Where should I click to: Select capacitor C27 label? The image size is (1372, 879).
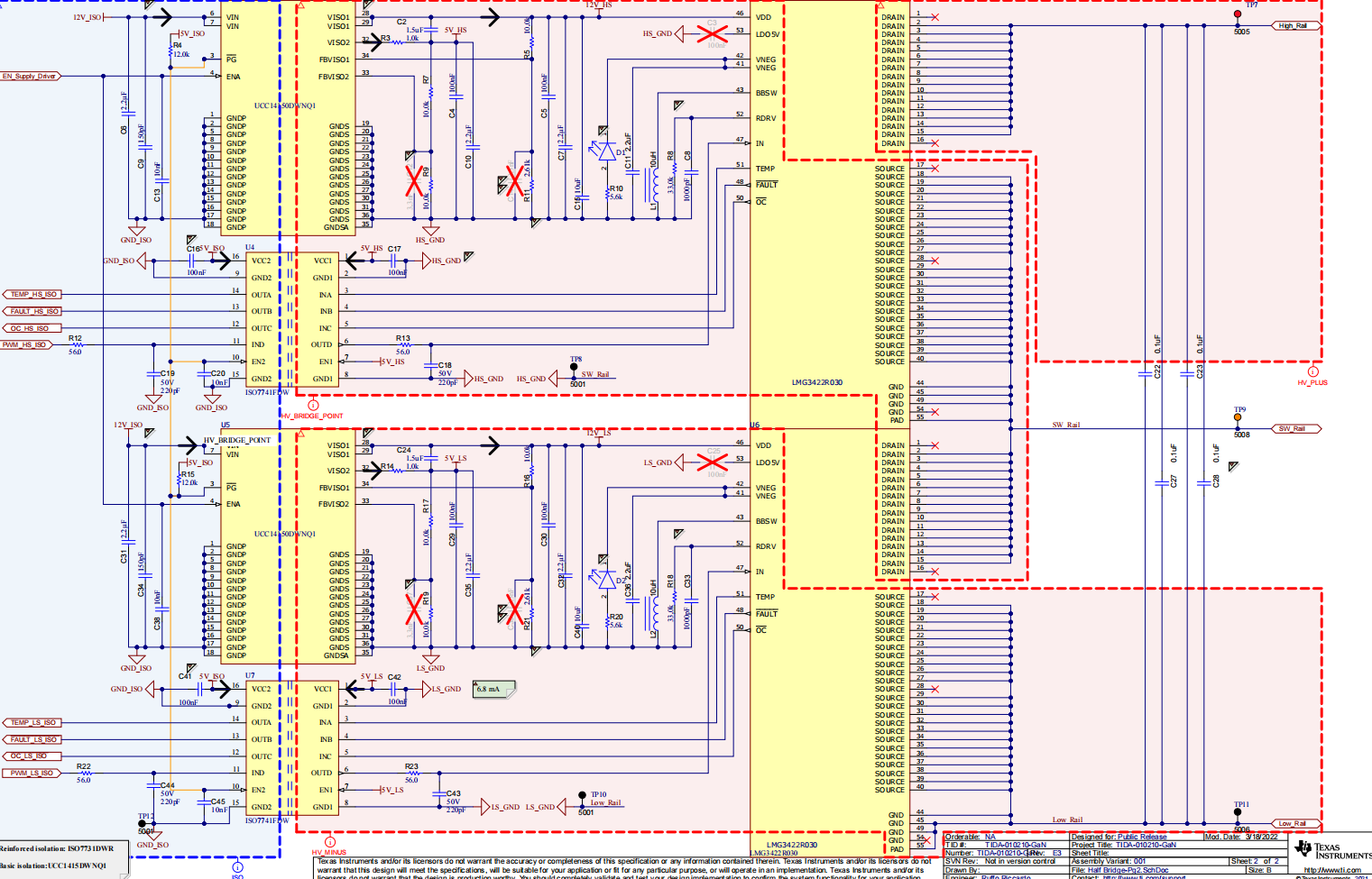pyautogui.click(x=1174, y=481)
